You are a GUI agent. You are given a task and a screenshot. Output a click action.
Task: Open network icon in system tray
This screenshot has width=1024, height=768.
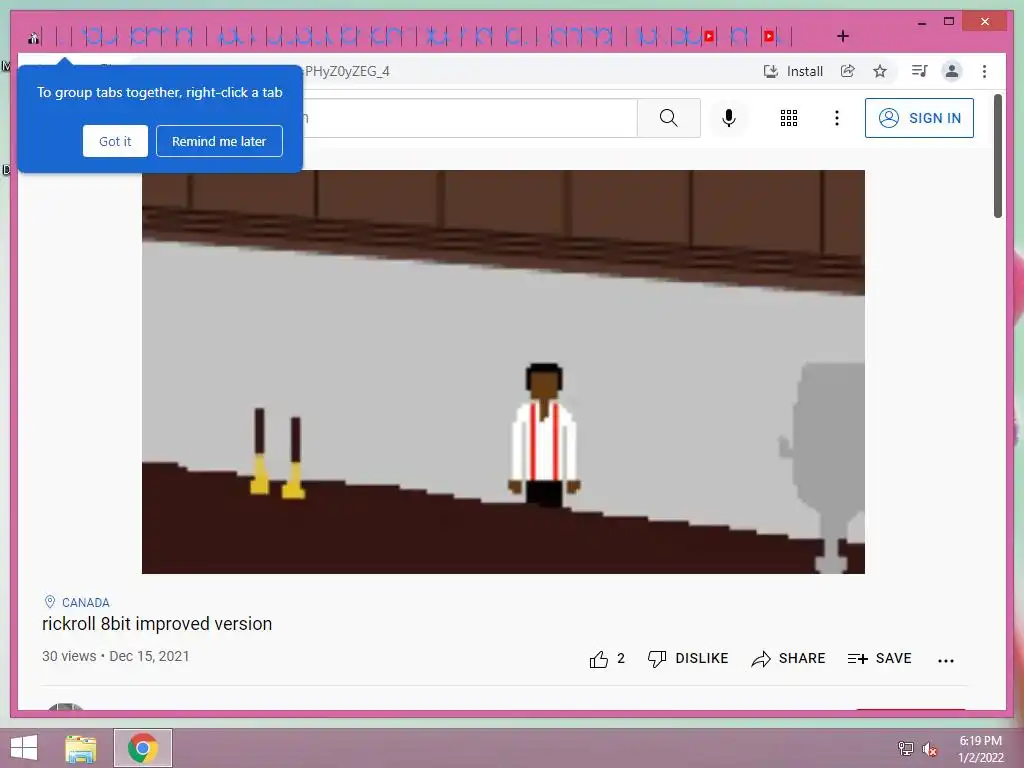click(905, 748)
